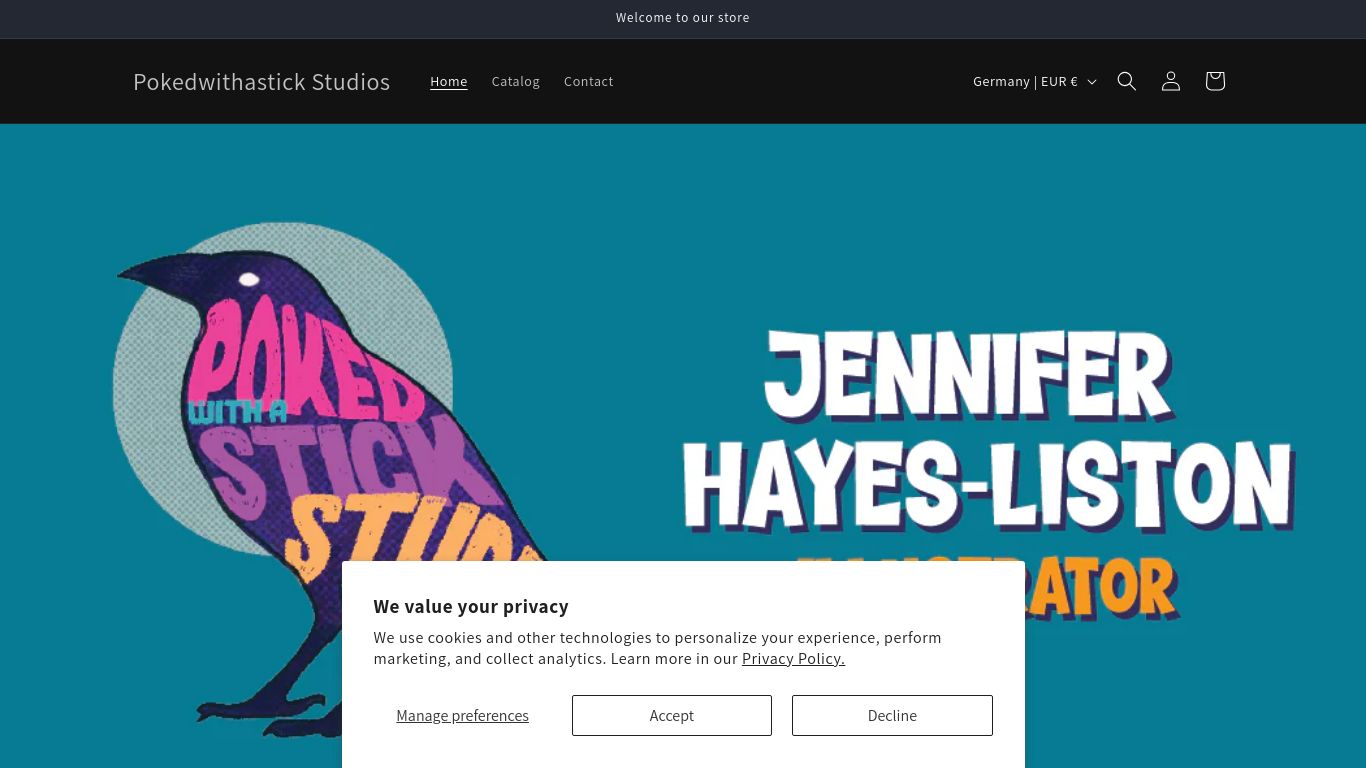The width and height of the screenshot is (1366, 768).
Task: Click the crow logo artwork
Action: [x=330, y=480]
